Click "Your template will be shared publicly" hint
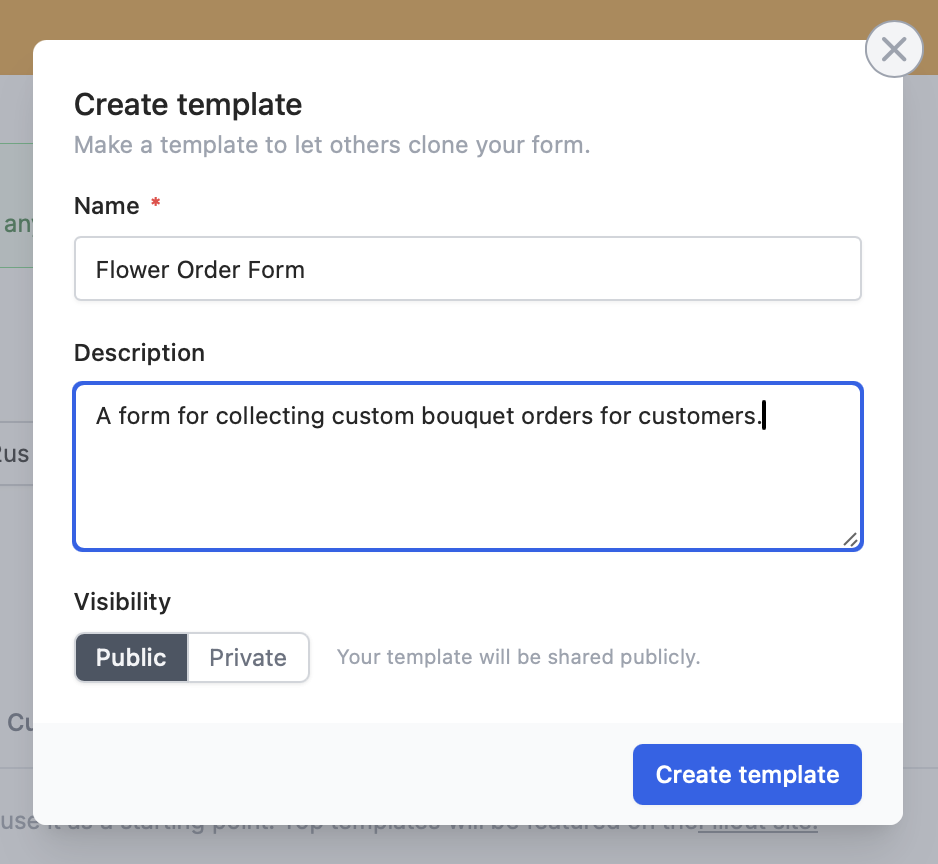This screenshot has width=938, height=864. pos(519,657)
